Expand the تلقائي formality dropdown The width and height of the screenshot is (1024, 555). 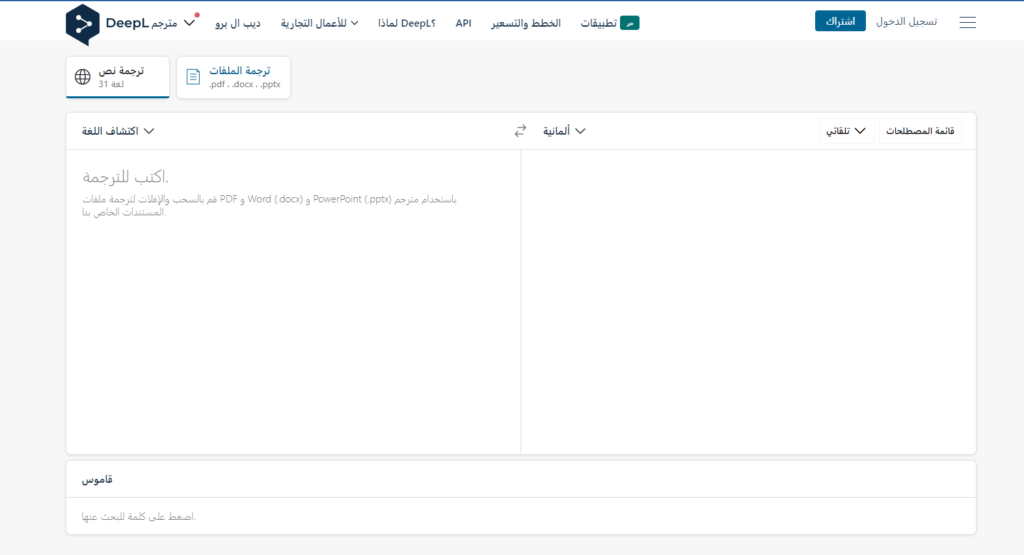pos(845,131)
